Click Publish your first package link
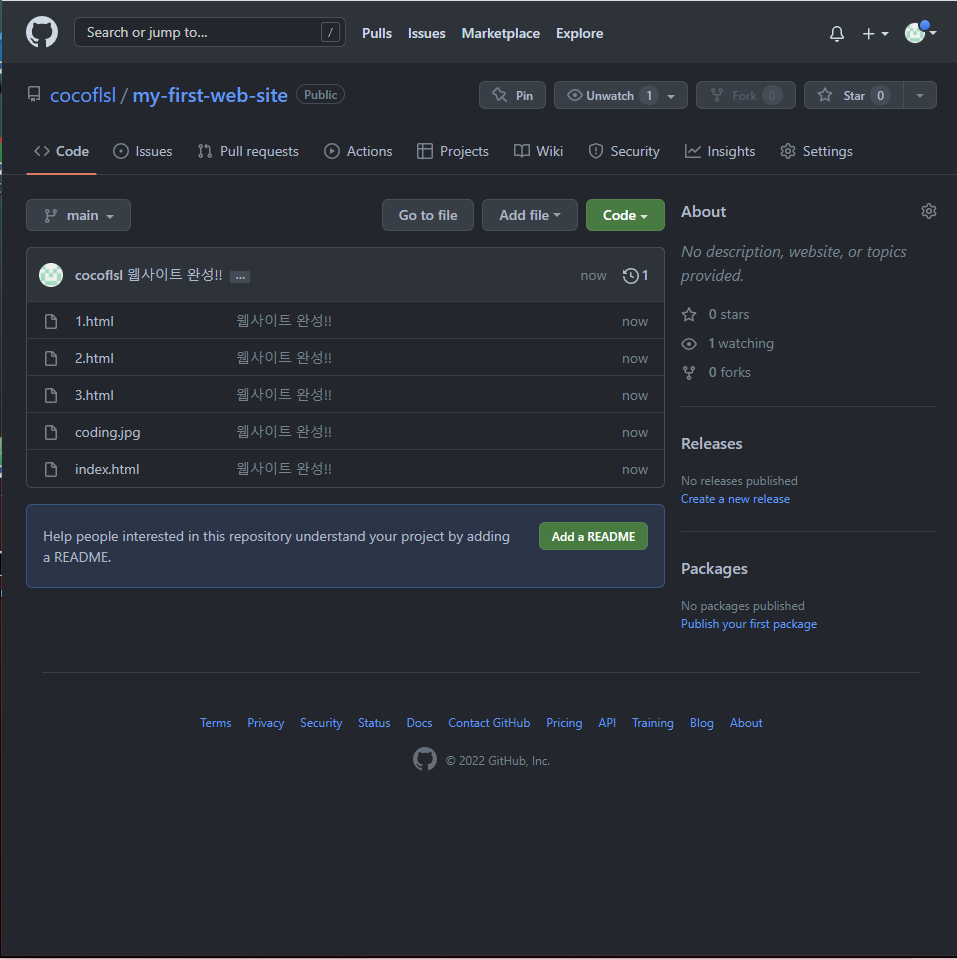Image resolution: width=957 pixels, height=959 pixels. point(749,624)
